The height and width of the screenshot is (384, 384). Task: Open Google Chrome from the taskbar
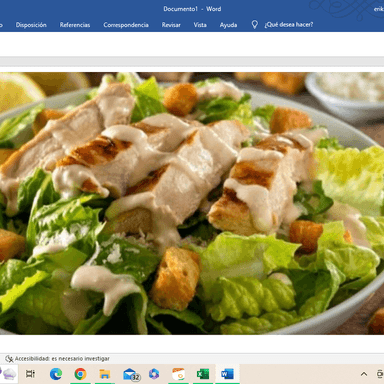tap(80, 374)
